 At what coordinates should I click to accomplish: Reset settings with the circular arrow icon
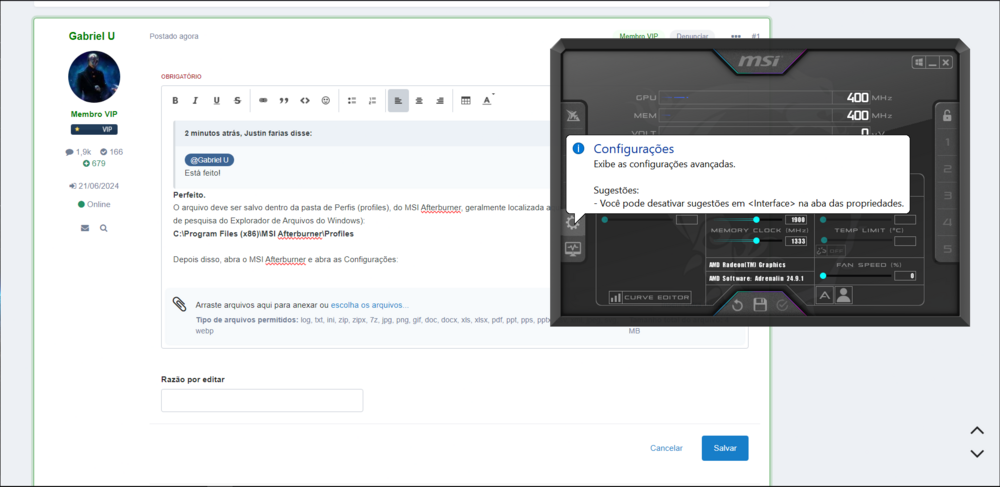click(737, 305)
